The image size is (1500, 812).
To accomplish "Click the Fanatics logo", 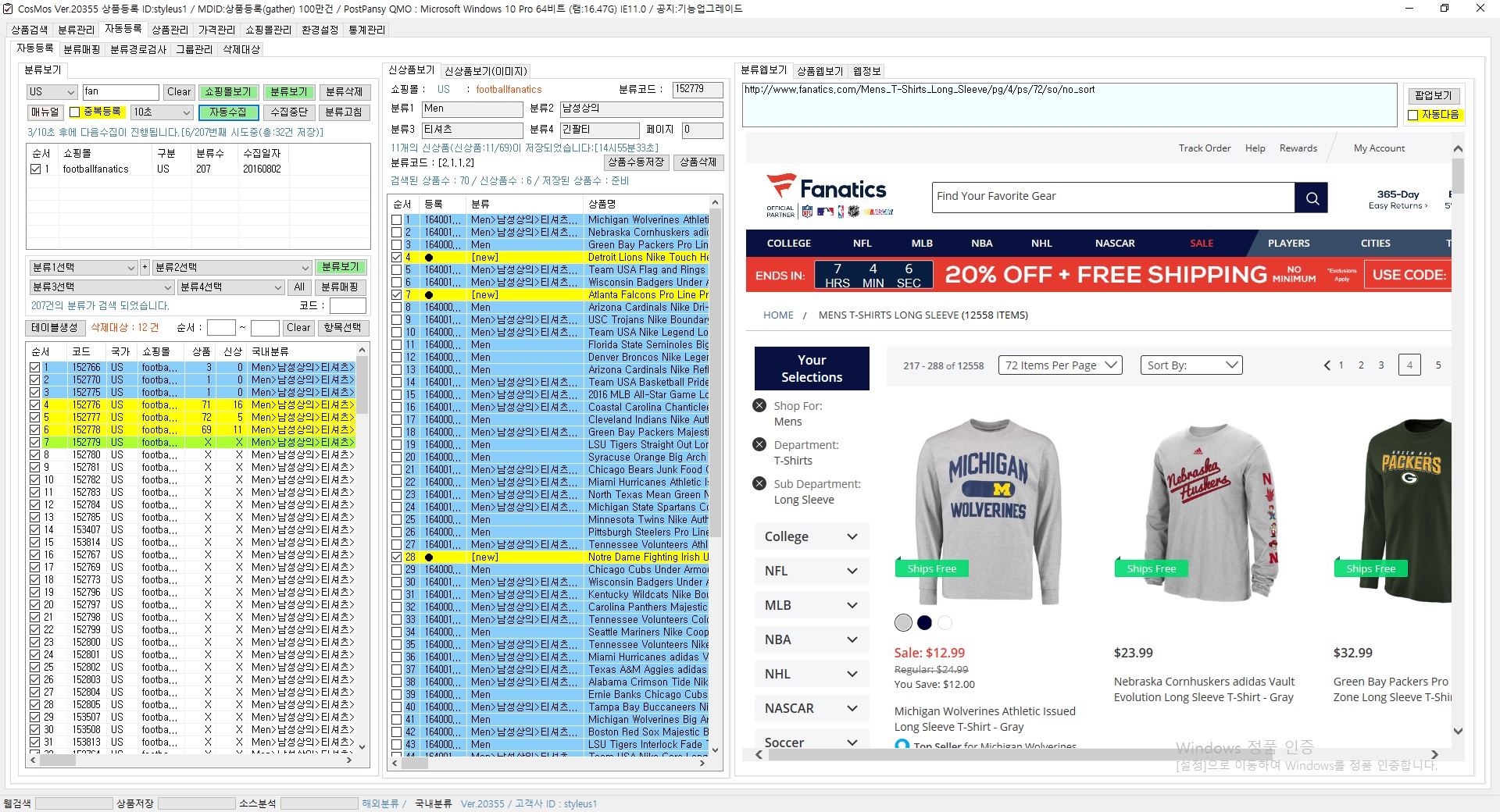I will tap(828, 194).
